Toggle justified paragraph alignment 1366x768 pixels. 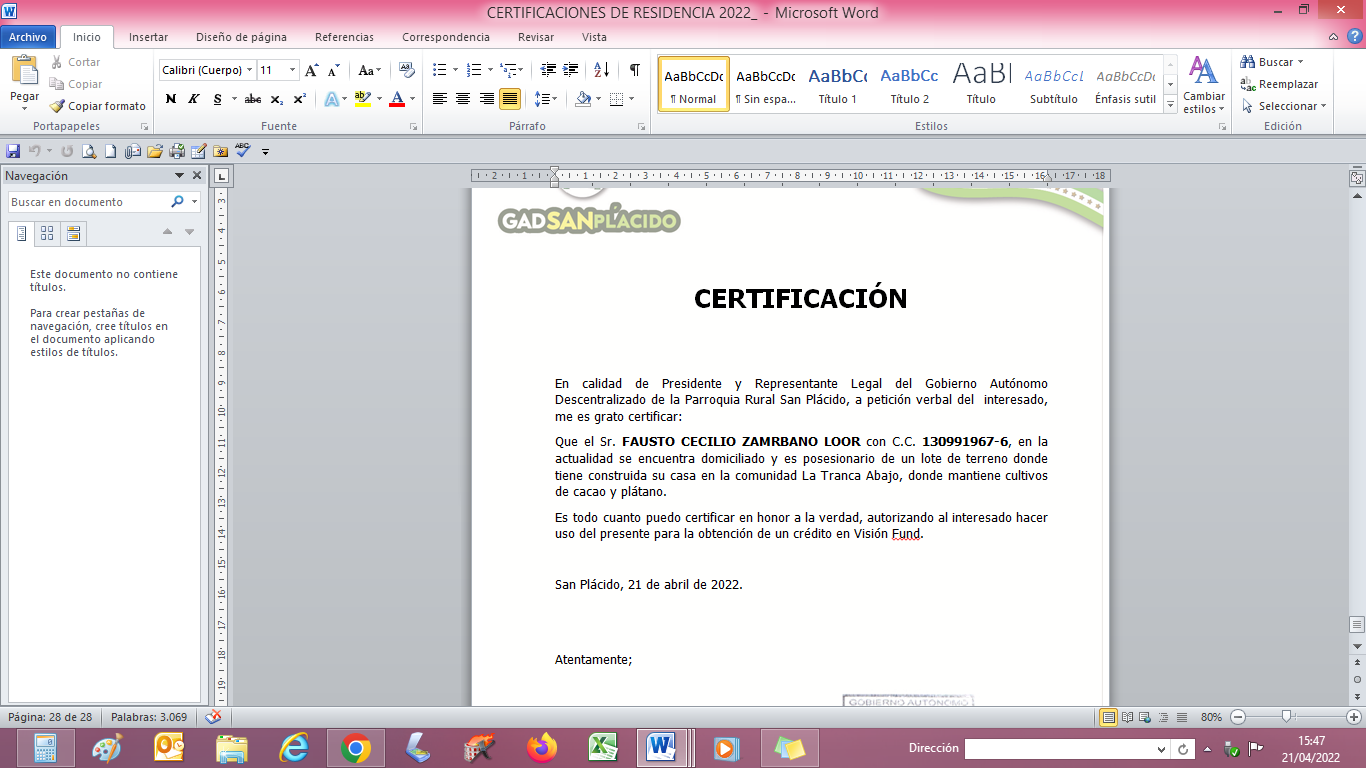pos(510,99)
